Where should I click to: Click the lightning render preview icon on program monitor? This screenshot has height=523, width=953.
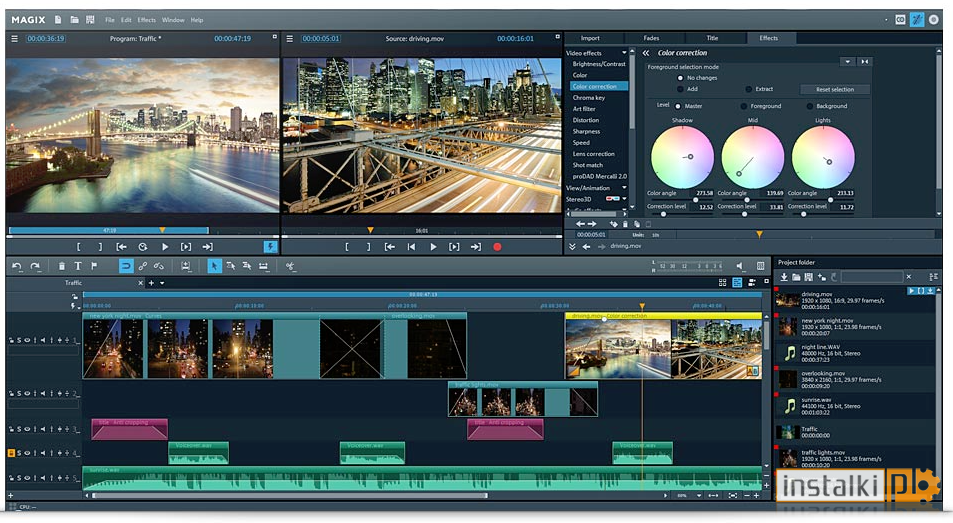tap(270, 247)
